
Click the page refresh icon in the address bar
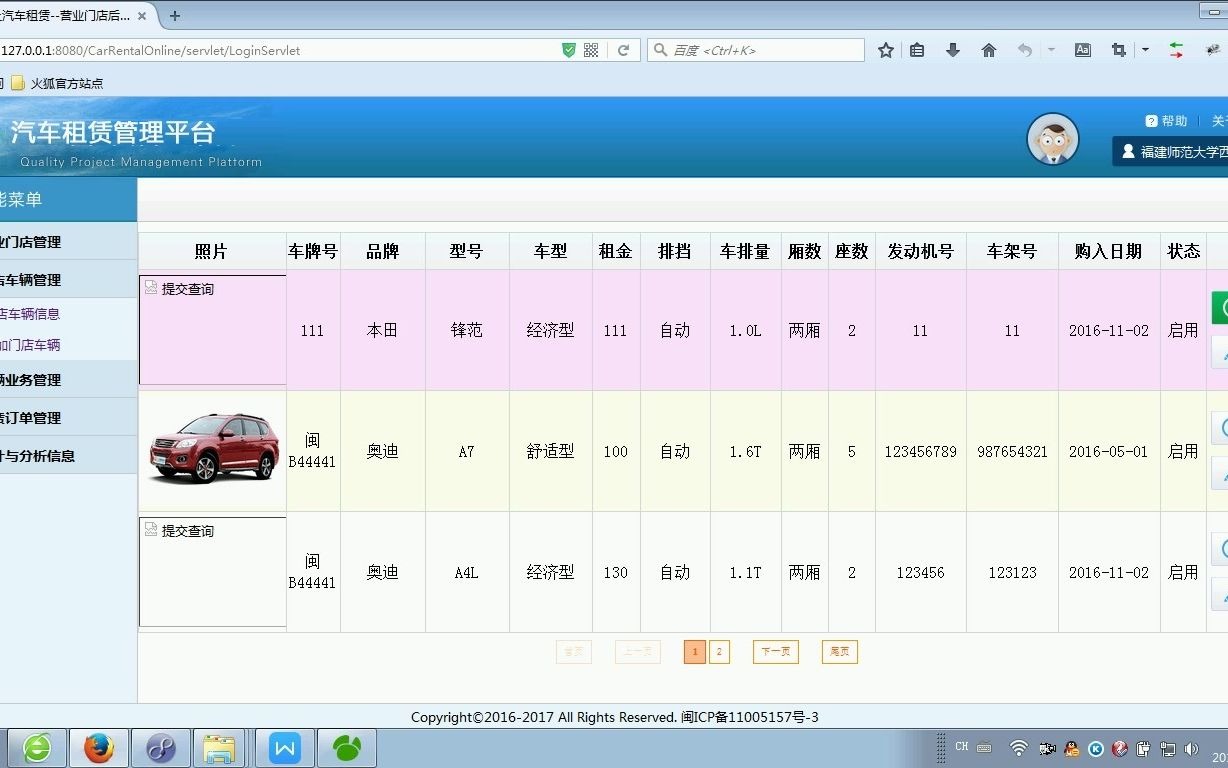point(624,49)
